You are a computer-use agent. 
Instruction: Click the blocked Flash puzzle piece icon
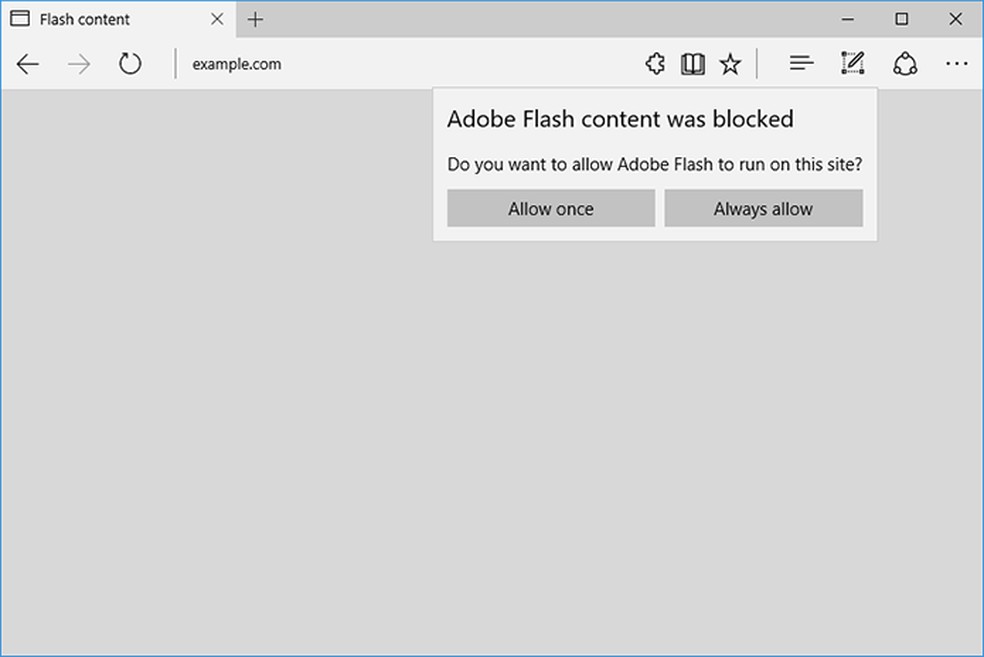655,63
